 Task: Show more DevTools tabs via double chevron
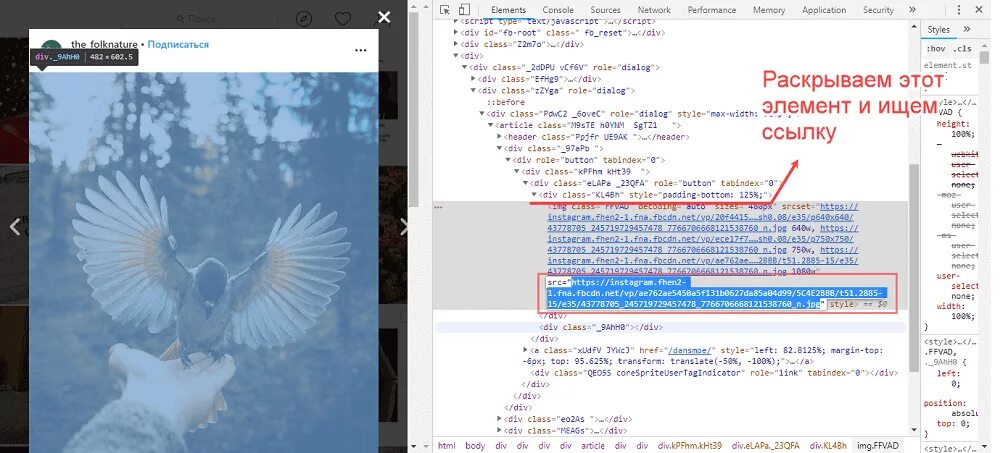tap(912, 10)
